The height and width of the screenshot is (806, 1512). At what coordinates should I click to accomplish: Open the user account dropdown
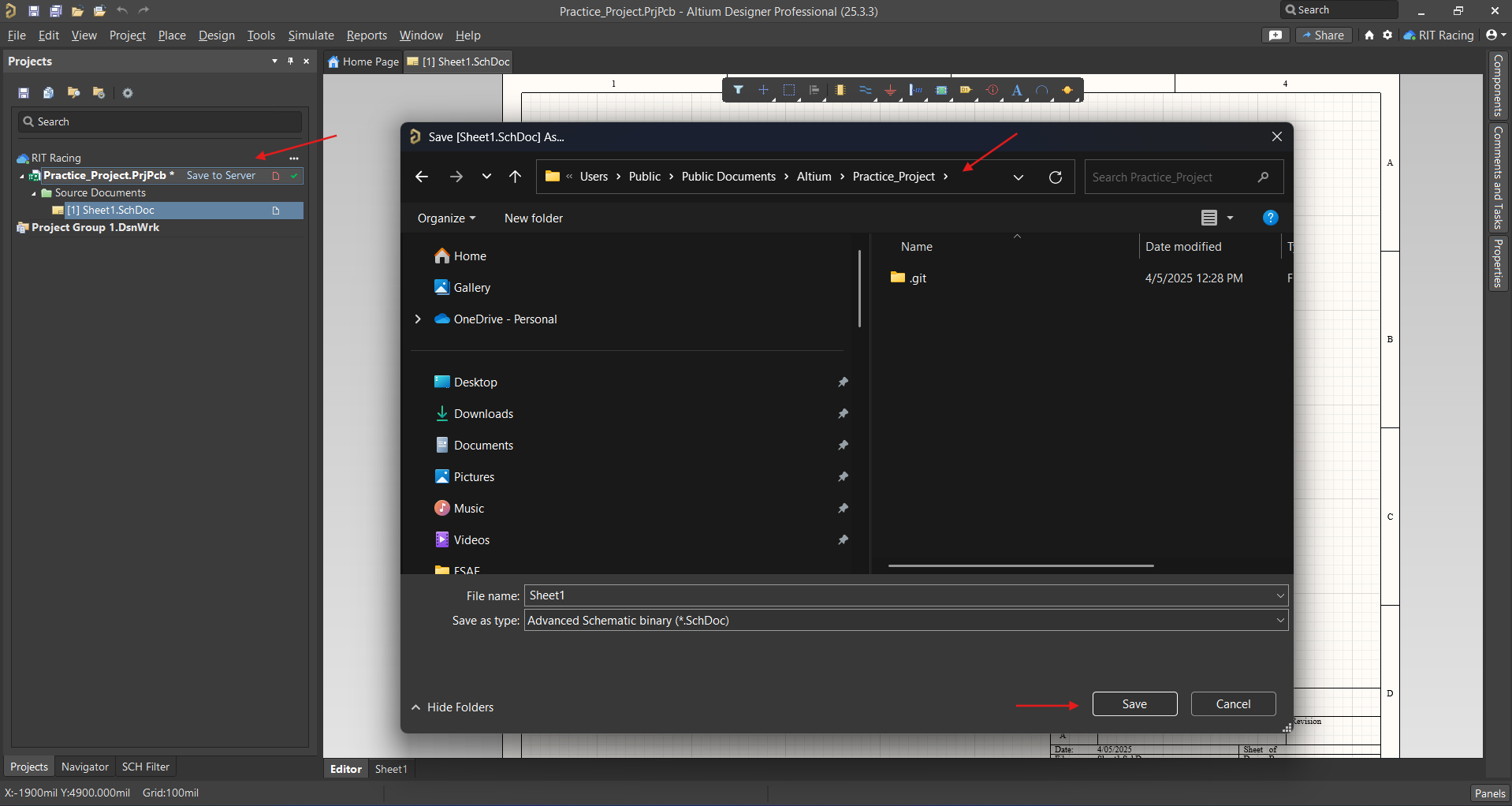coord(1495,35)
